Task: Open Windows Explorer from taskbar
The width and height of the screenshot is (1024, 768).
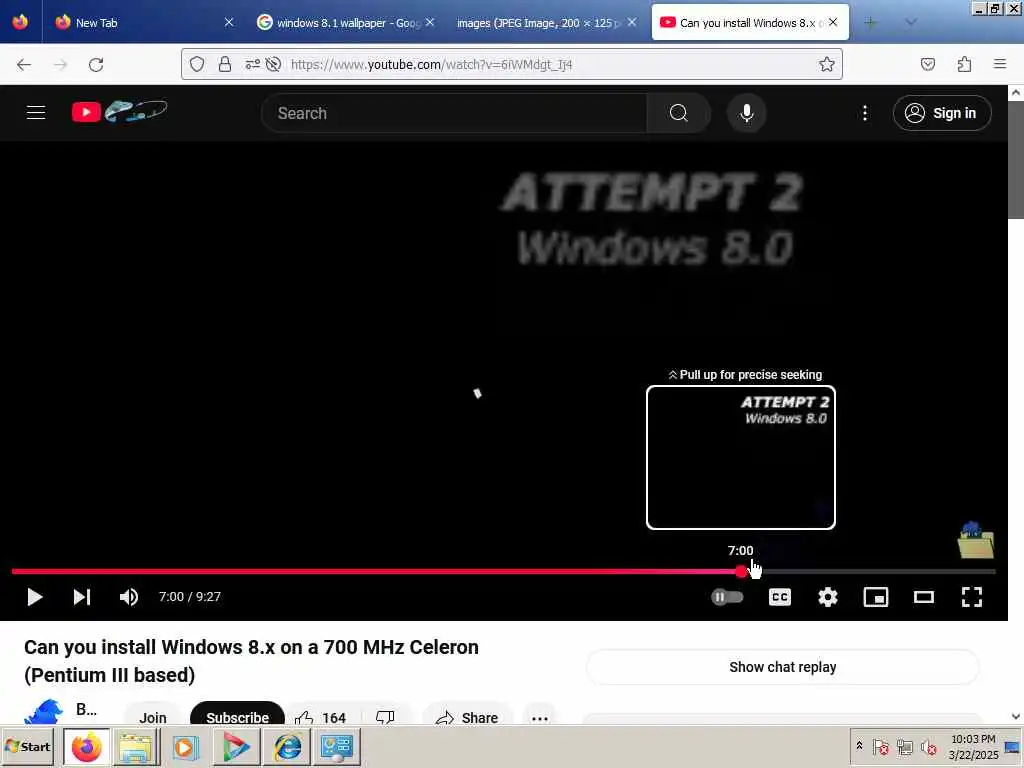Action: coord(136,746)
